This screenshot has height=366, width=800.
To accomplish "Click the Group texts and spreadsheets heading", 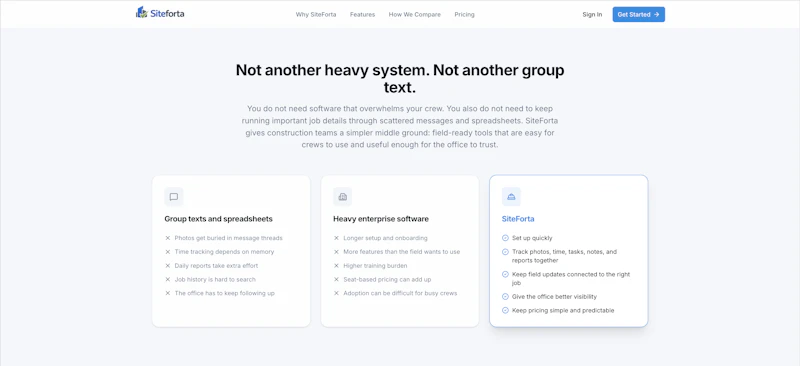I will [x=218, y=219].
